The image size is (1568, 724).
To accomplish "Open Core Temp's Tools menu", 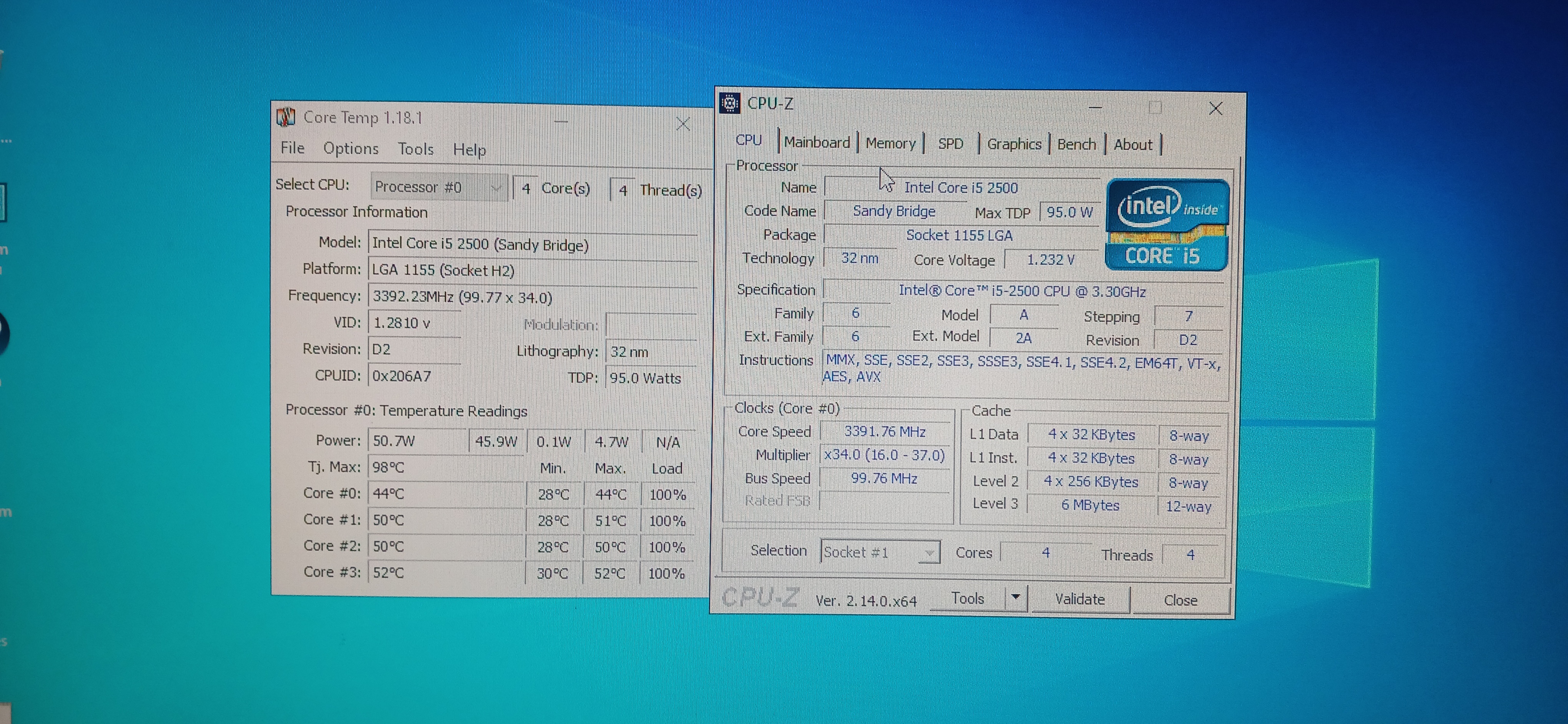I will tap(416, 149).
